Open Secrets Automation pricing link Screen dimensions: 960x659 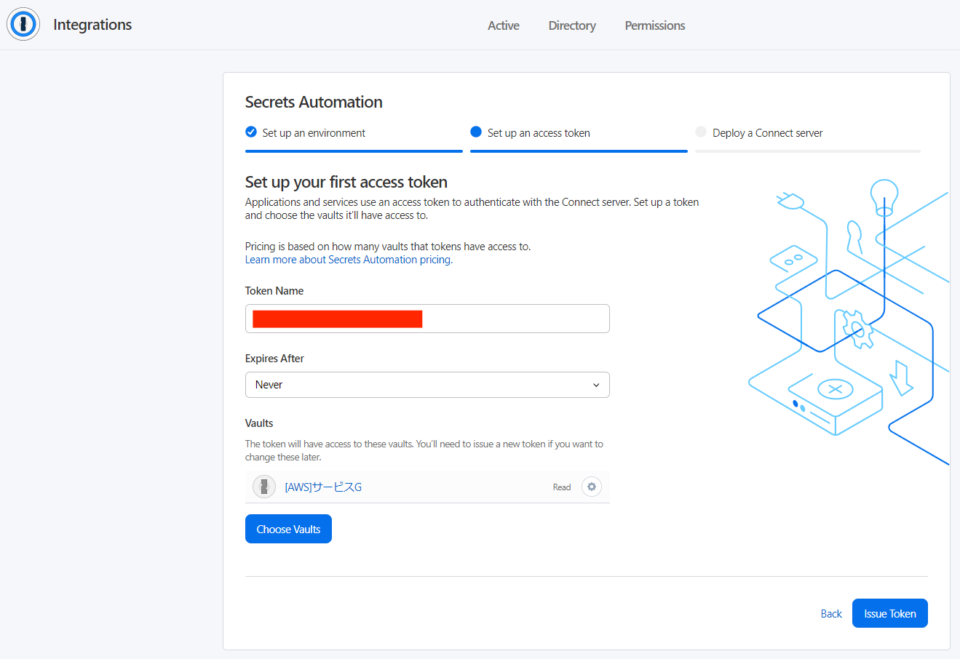[348, 260]
